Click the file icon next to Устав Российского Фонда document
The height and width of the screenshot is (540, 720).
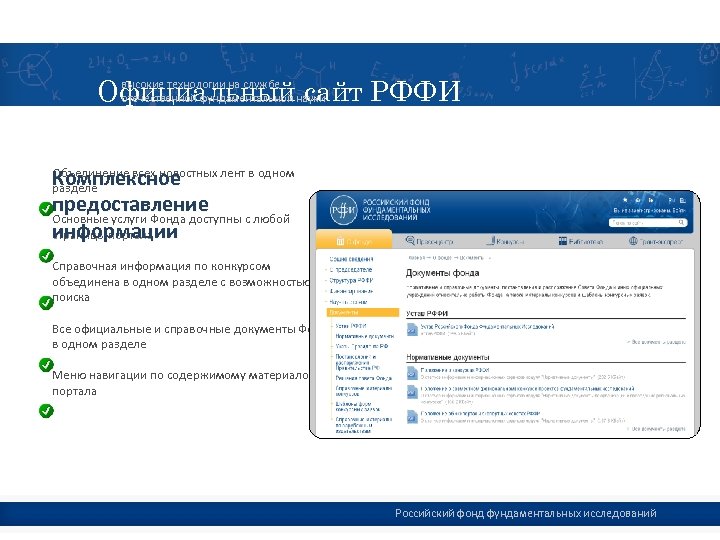click(x=412, y=329)
